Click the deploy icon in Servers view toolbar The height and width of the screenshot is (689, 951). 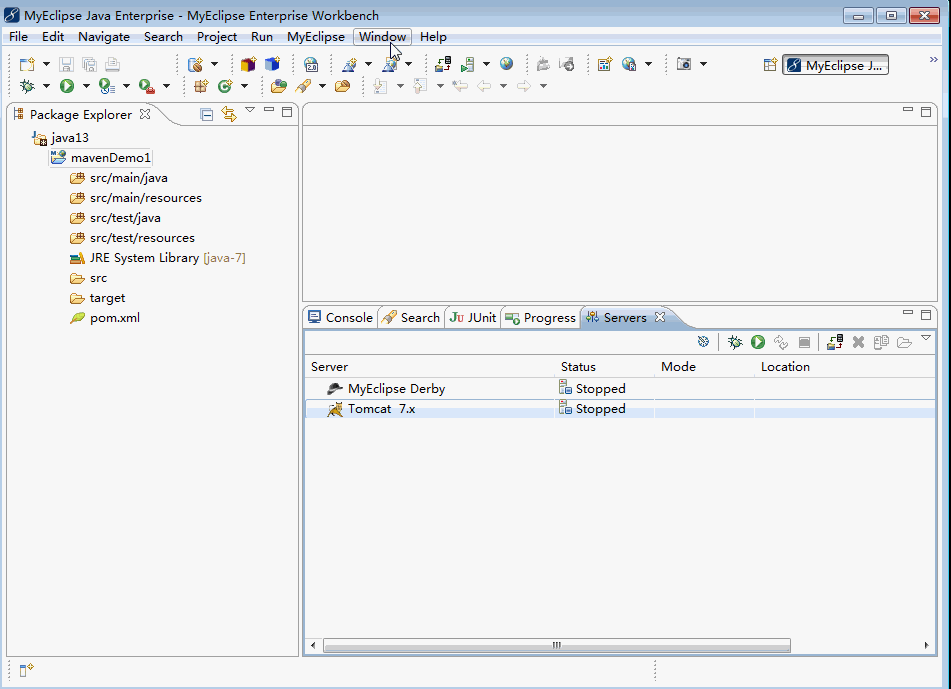click(835, 342)
